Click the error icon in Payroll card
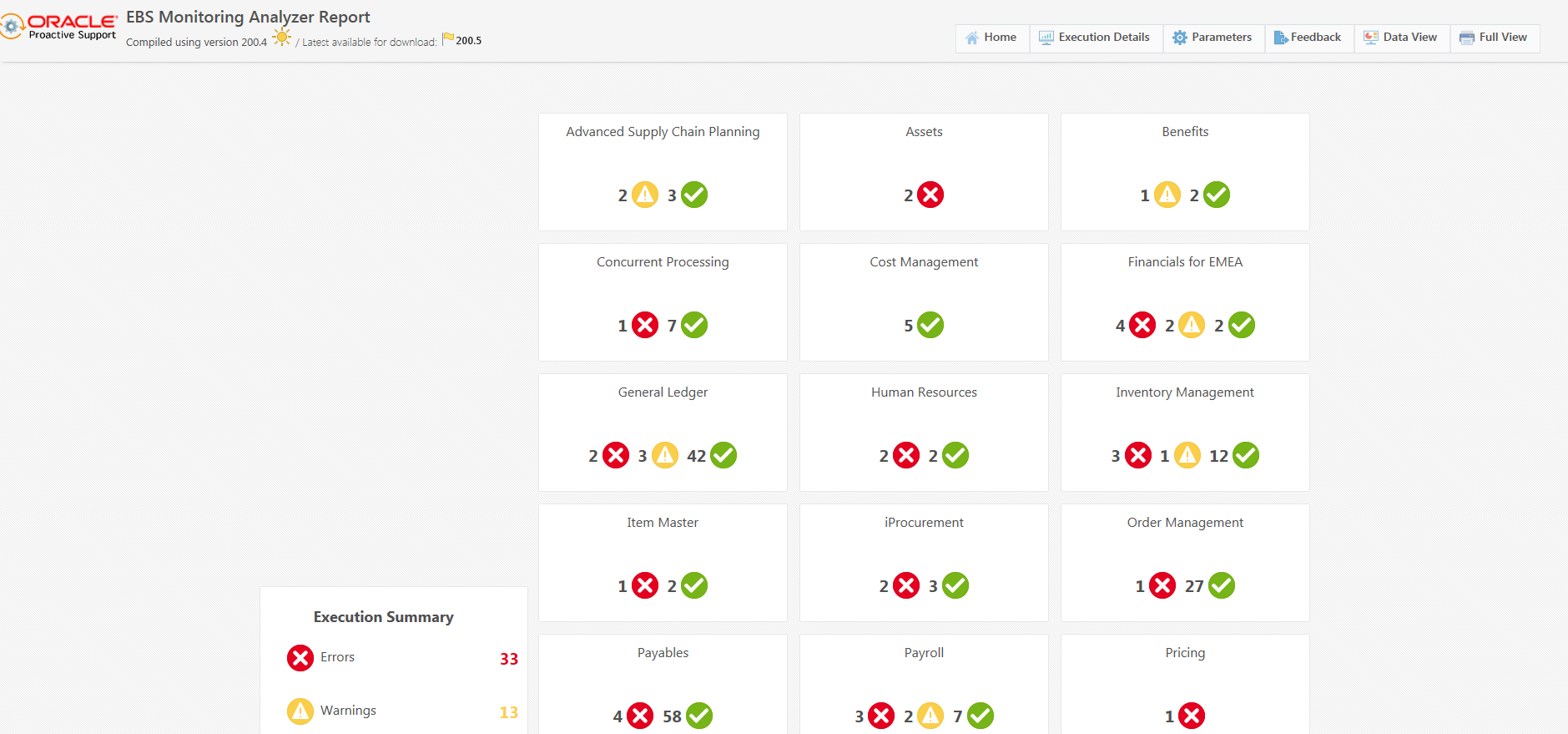The height and width of the screenshot is (734, 1568). (x=881, y=716)
